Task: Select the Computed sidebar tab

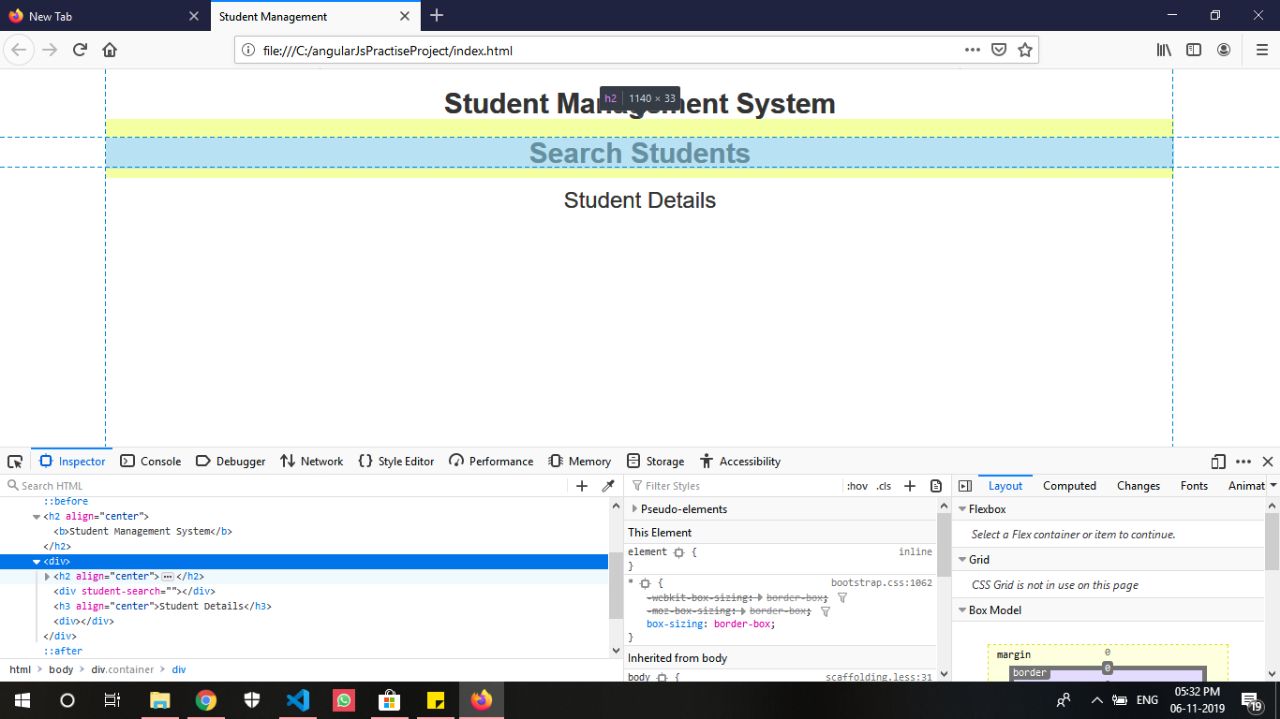Action: 1070,486
